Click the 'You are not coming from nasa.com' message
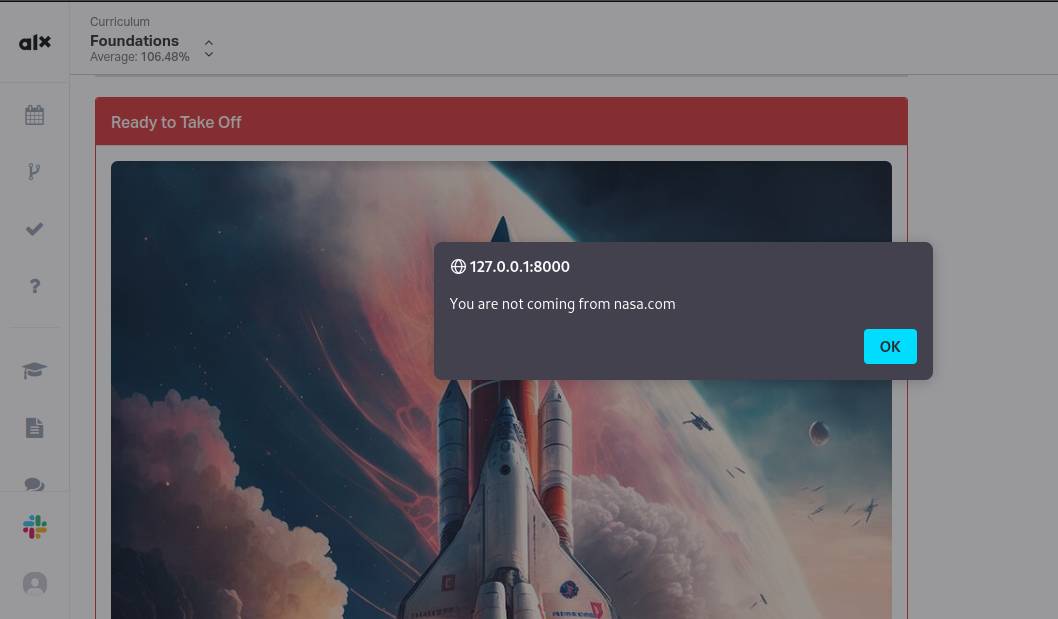The width and height of the screenshot is (1058, 619). [x=562, y=304]
